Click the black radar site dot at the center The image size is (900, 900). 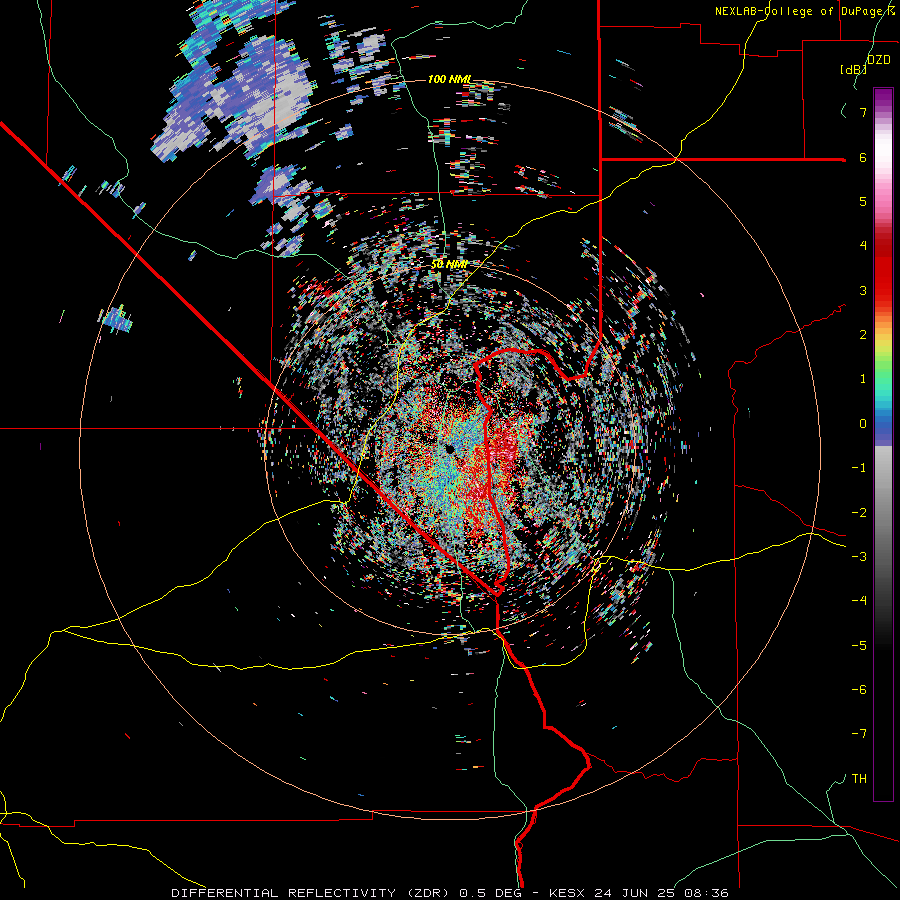pyautogui.click(x=449, y=448)
